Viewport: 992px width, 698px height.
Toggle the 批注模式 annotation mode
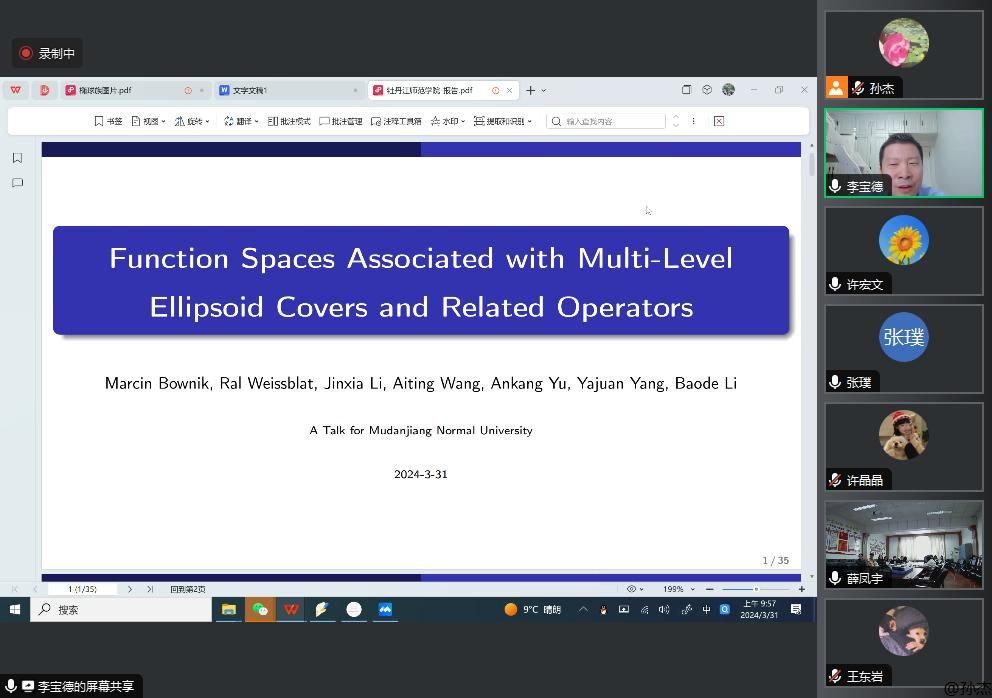pos(289,121)
